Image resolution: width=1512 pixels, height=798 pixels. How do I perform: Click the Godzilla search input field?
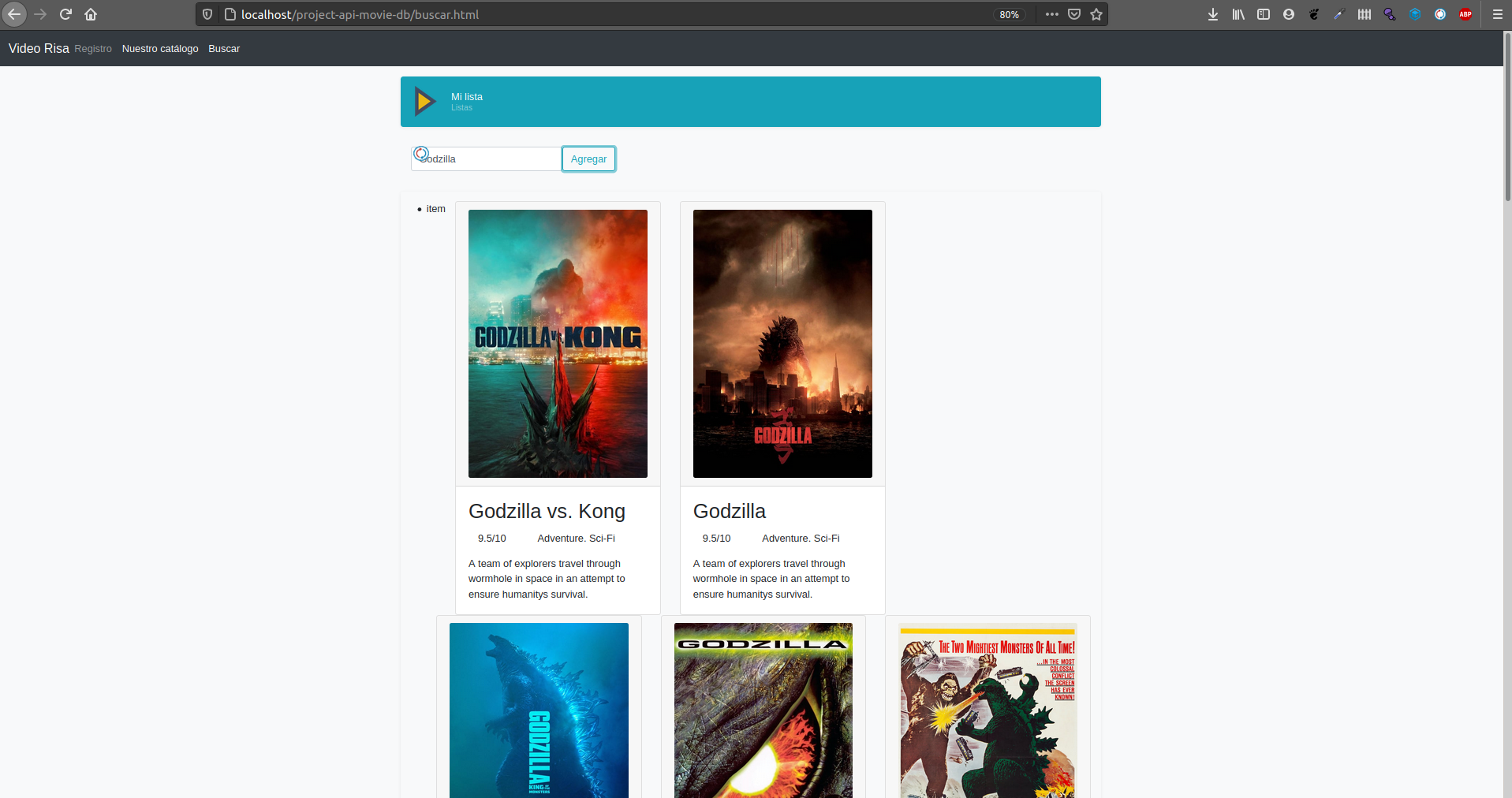pos(485,158)
